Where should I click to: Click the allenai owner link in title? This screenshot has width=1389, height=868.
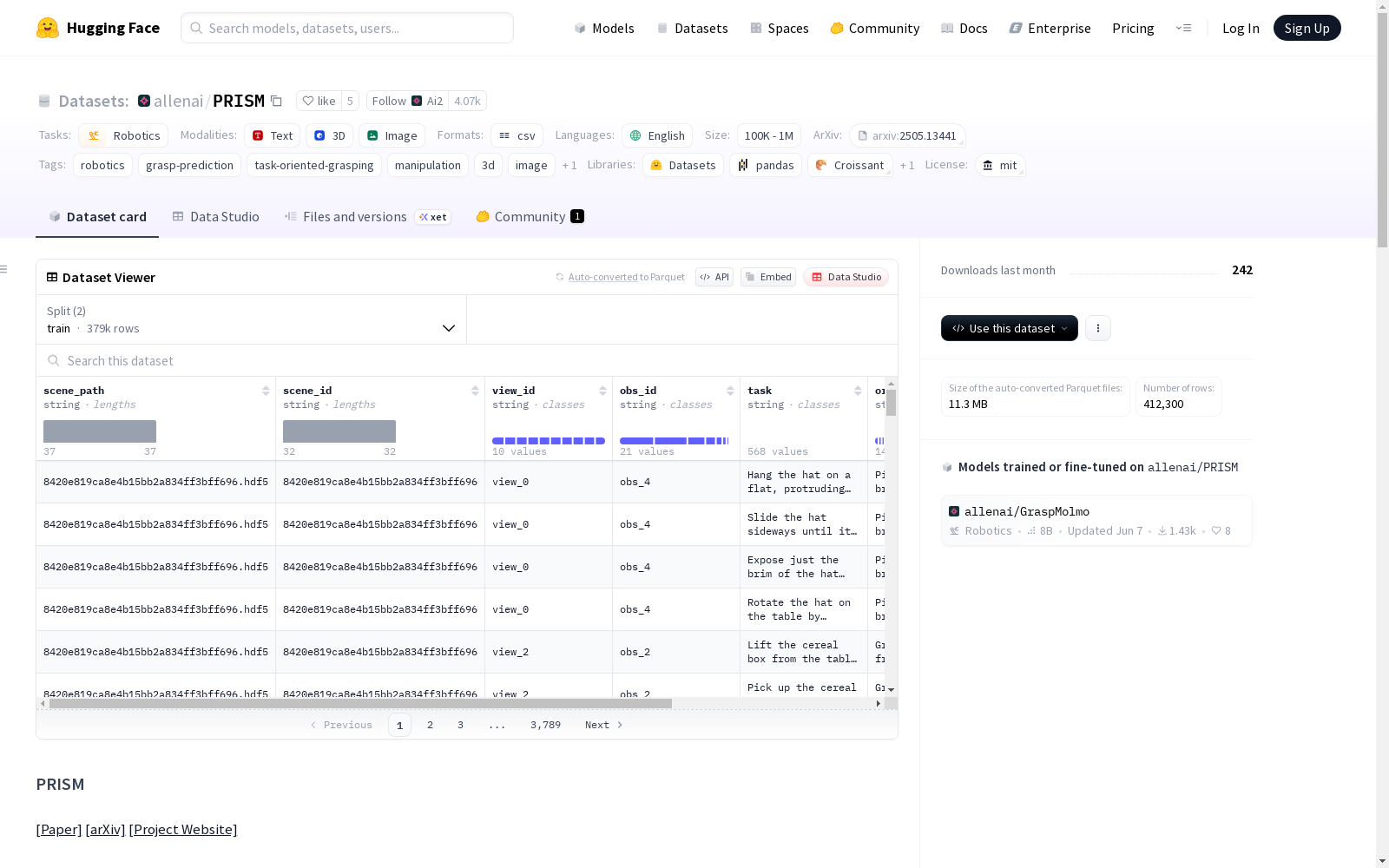(x=178, y=101)
